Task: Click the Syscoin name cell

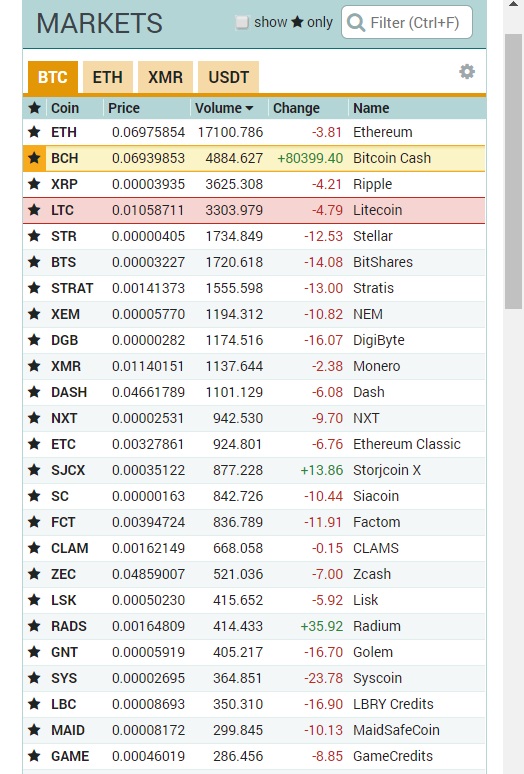Action: click(x=377, y=678)
